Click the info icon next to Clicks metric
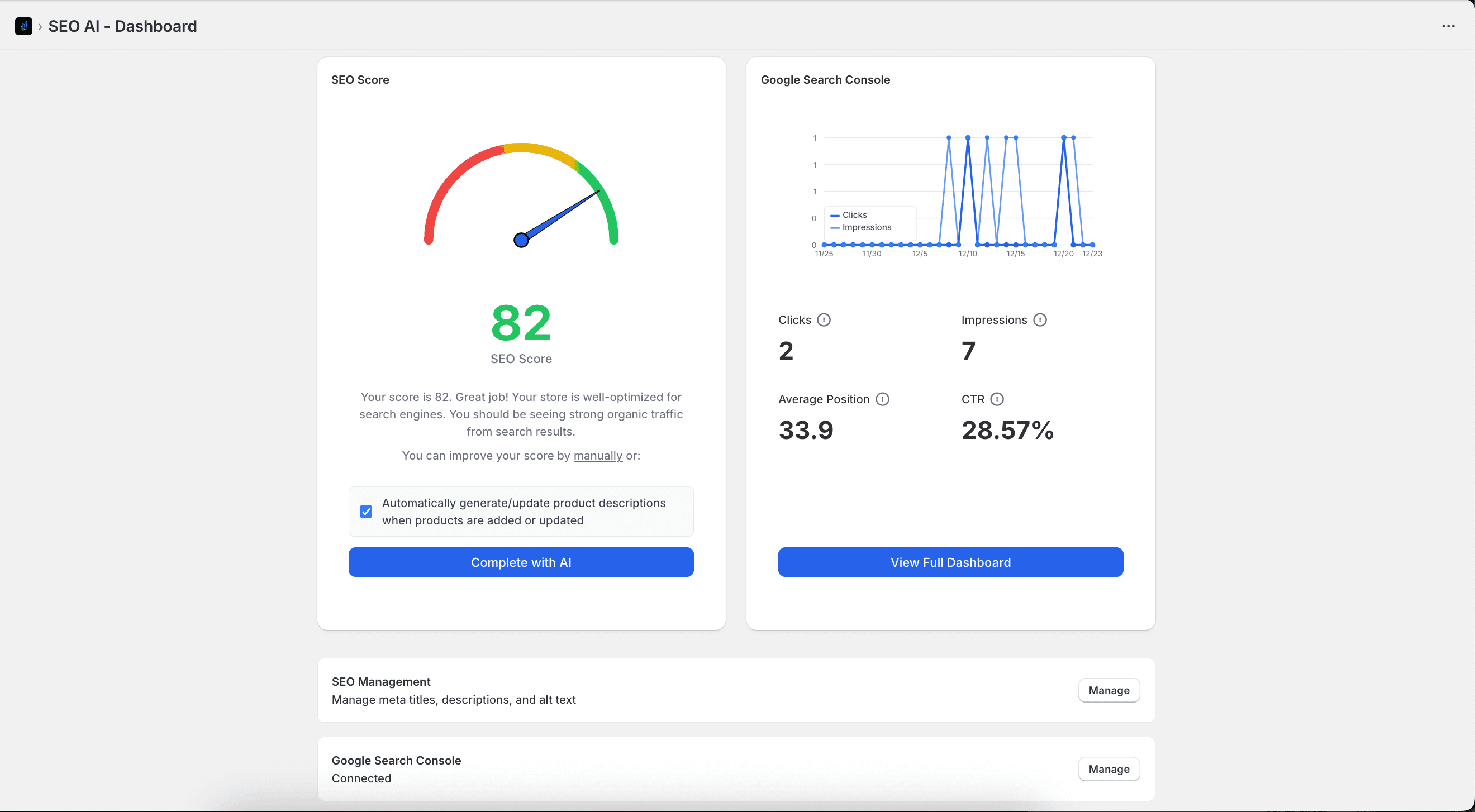Screen dimensions: 1475x812 [824, 320]
